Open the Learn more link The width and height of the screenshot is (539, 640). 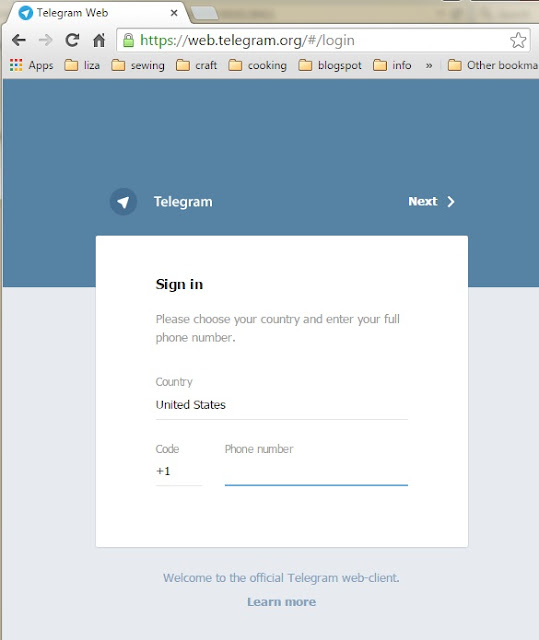(x=282, y=602)
